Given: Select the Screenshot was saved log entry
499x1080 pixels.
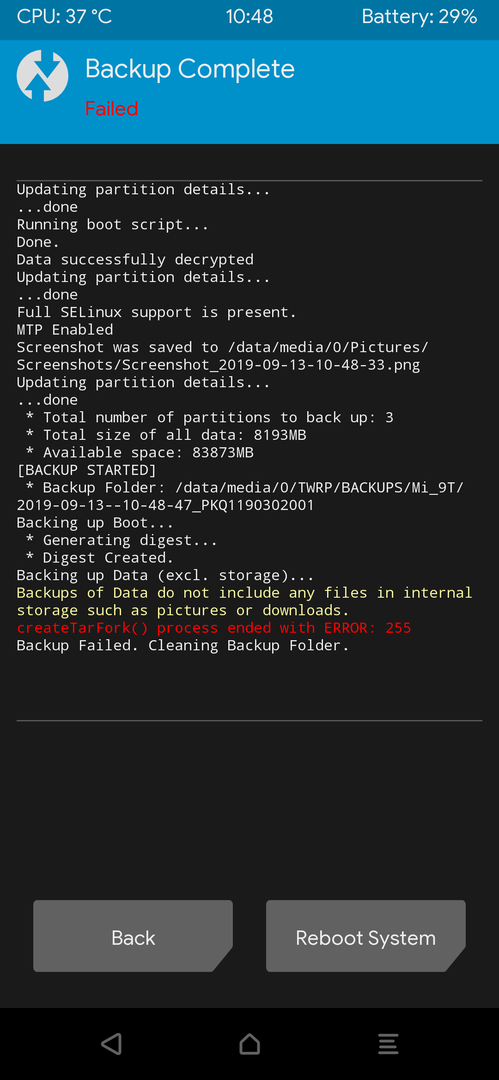Looking at the screenshot, I should pyautogui.click(x=223, y=356).
